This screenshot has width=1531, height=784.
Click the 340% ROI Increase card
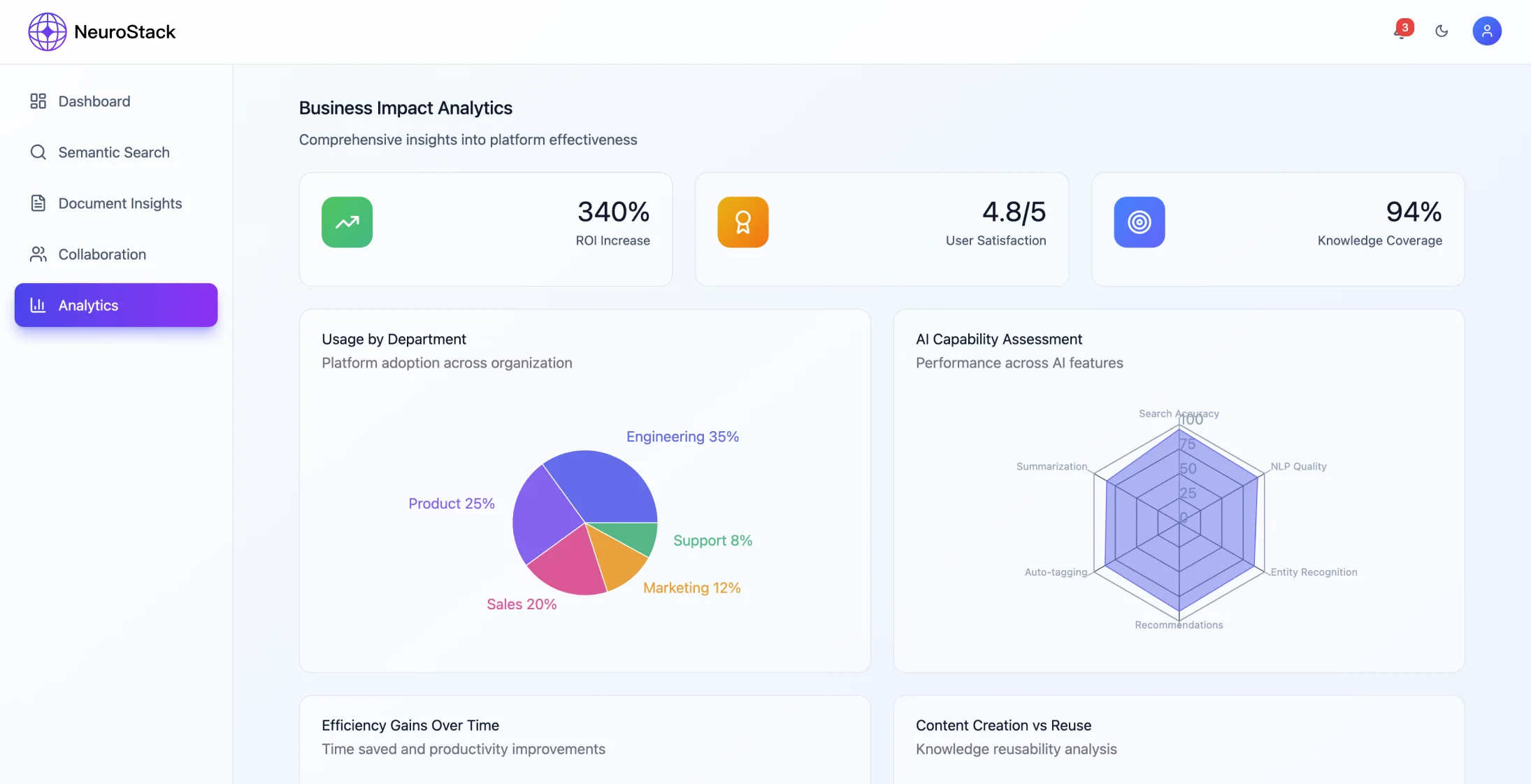pos(486,229)
